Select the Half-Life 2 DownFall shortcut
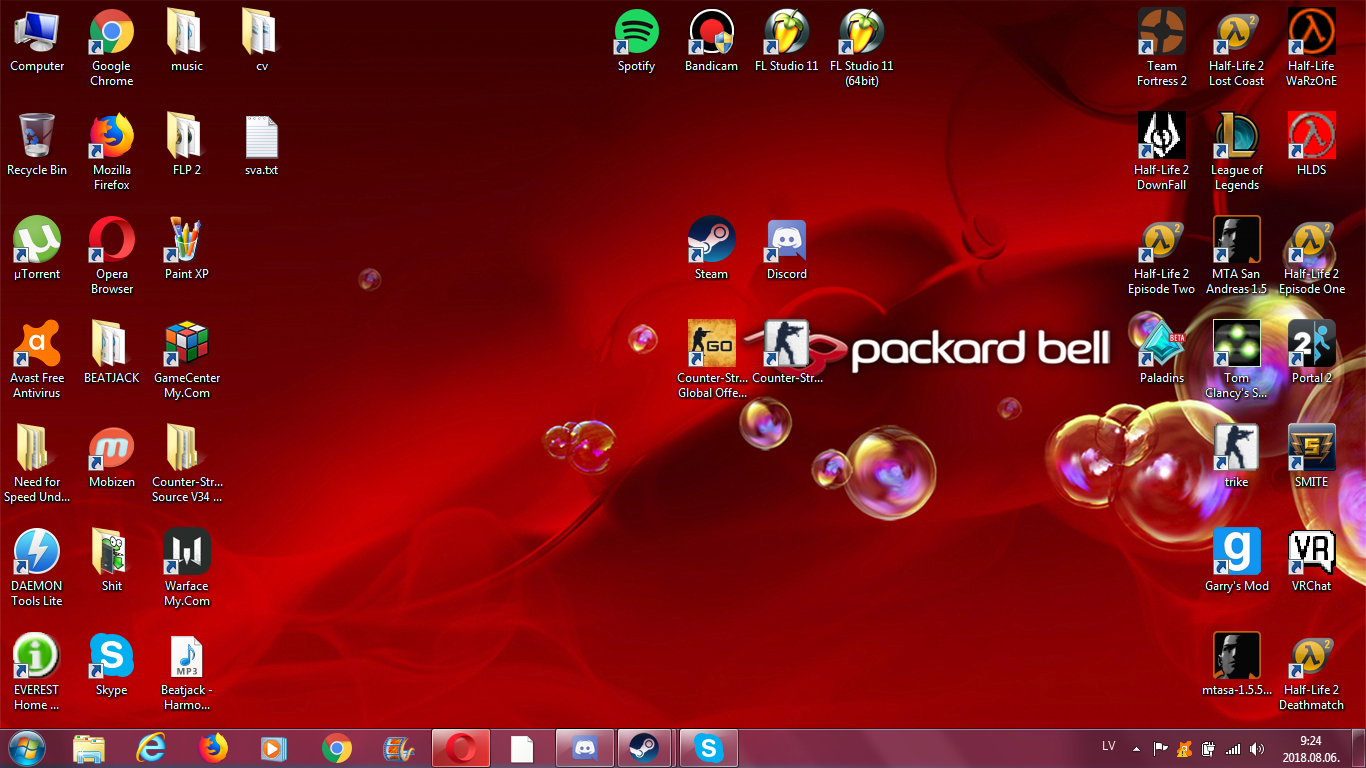 [1162, 152]
